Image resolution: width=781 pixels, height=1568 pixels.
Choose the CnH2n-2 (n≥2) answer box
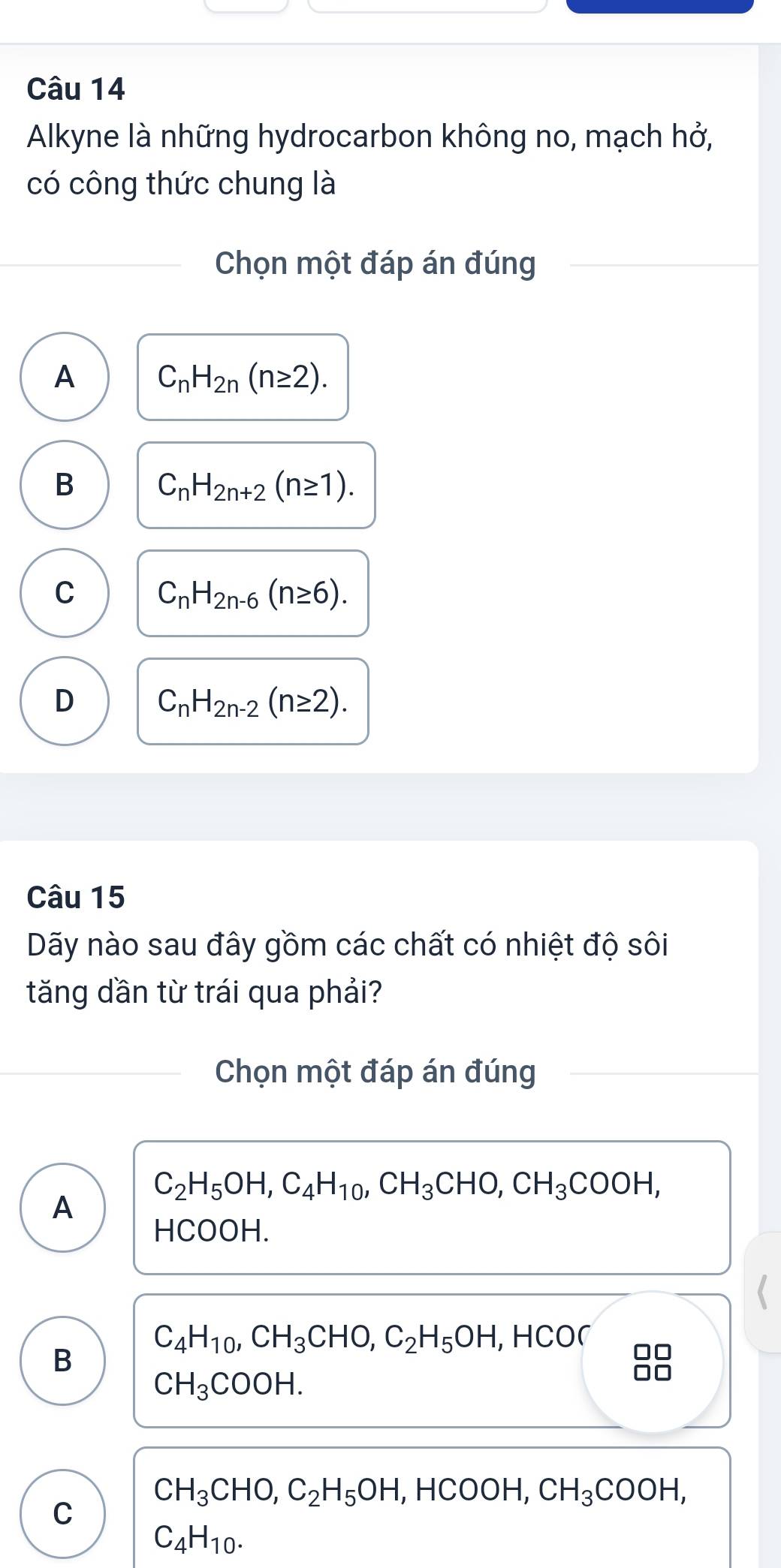[253, 701]
